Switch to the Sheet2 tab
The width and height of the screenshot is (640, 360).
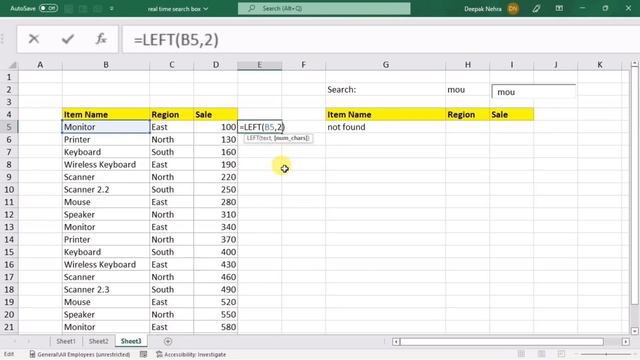point(99,341)
